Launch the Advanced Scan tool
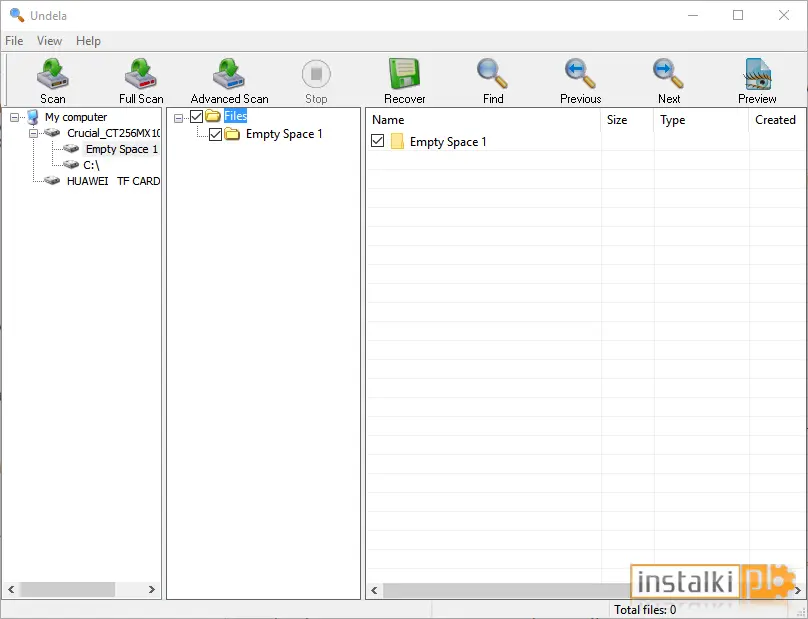808x619 pixels. tap(229, 80)
